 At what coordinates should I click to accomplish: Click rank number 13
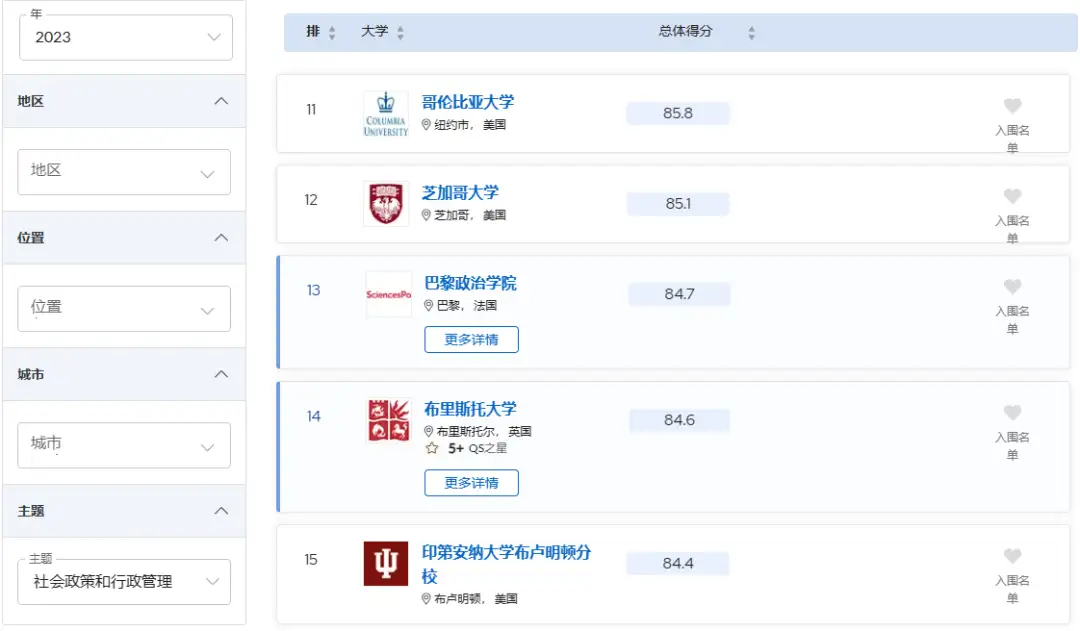(x=313, y=290)
